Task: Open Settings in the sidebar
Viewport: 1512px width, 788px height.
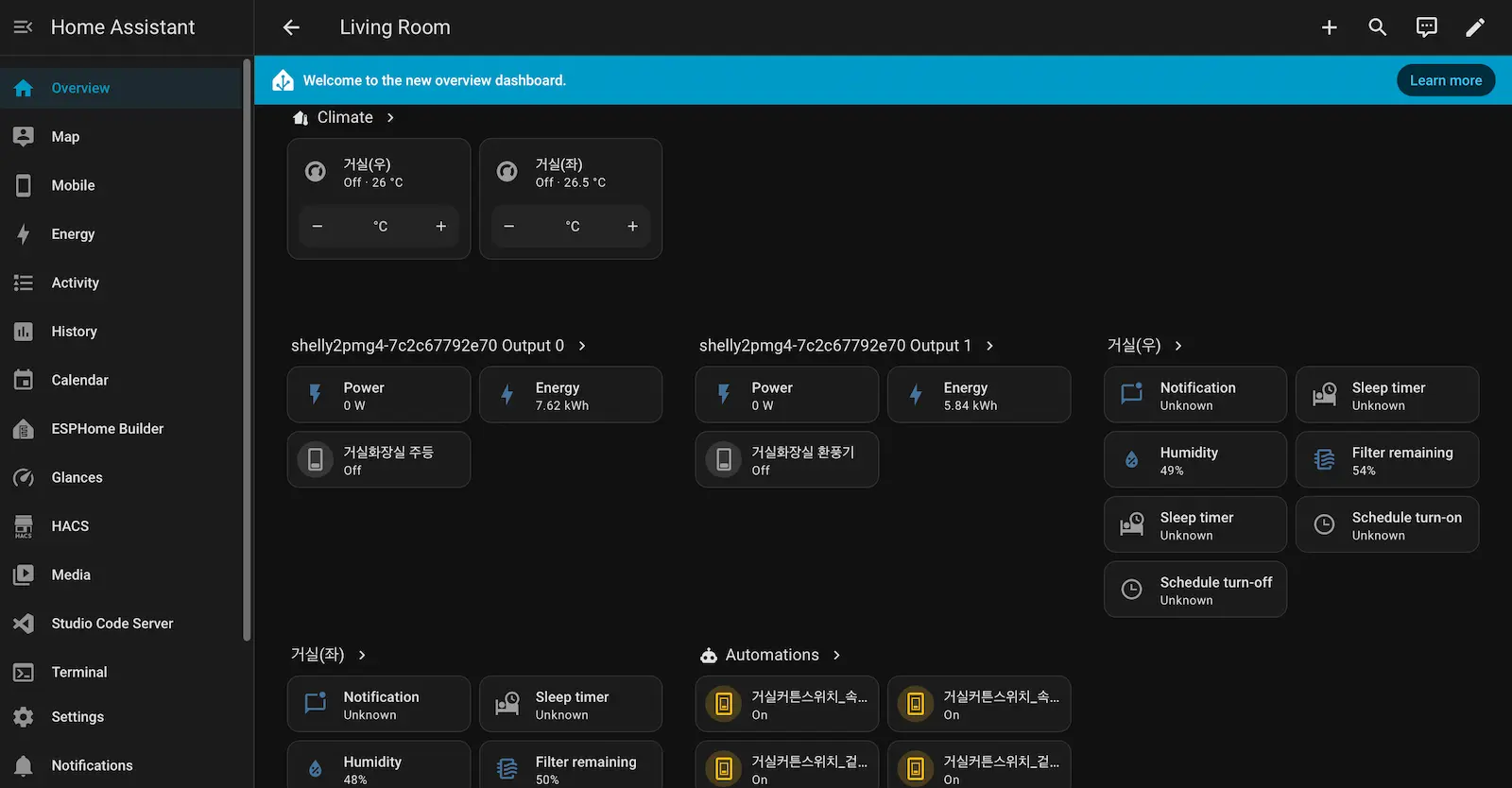Action: 121,717
